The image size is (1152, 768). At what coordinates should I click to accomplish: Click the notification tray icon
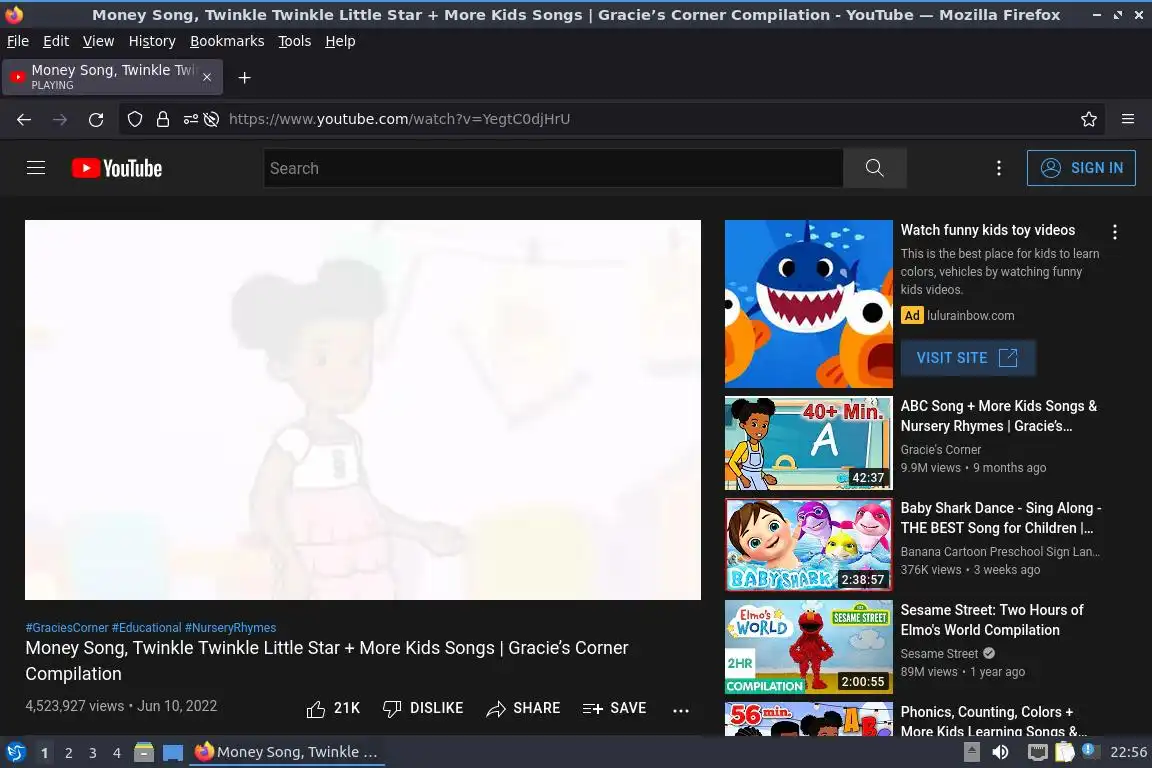[1089, 751]
